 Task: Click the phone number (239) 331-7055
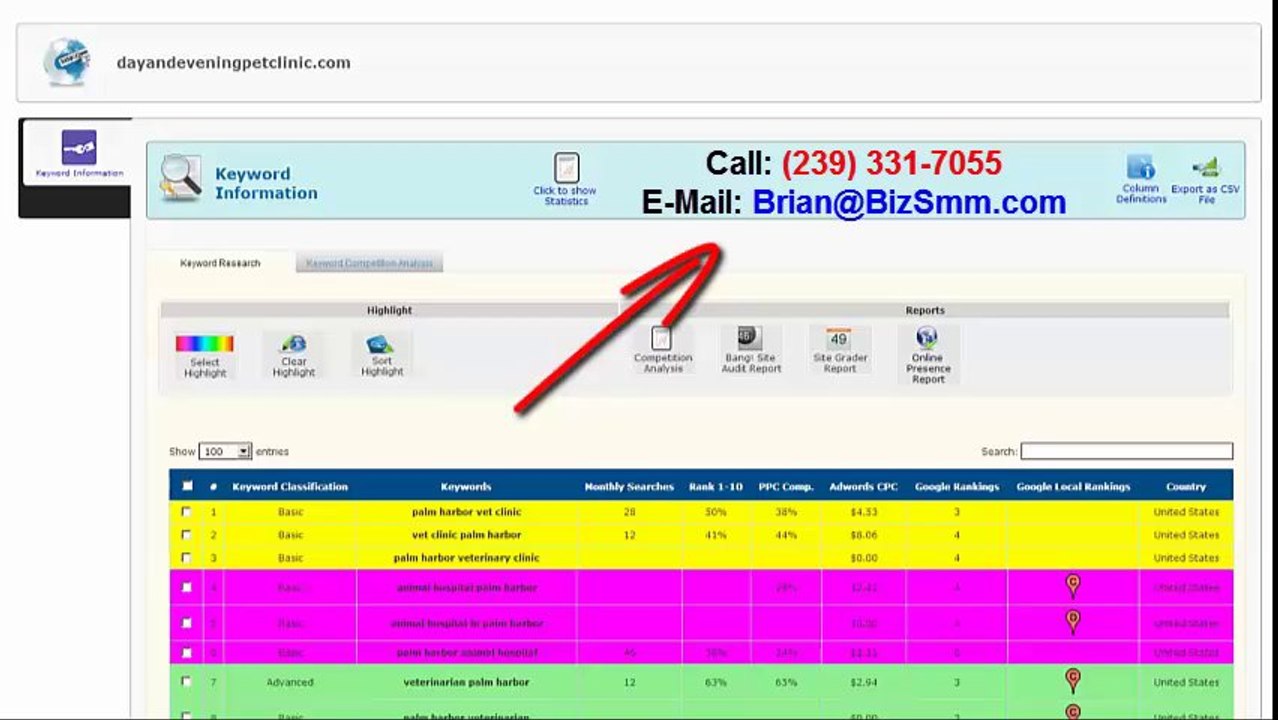coord(891,163)
